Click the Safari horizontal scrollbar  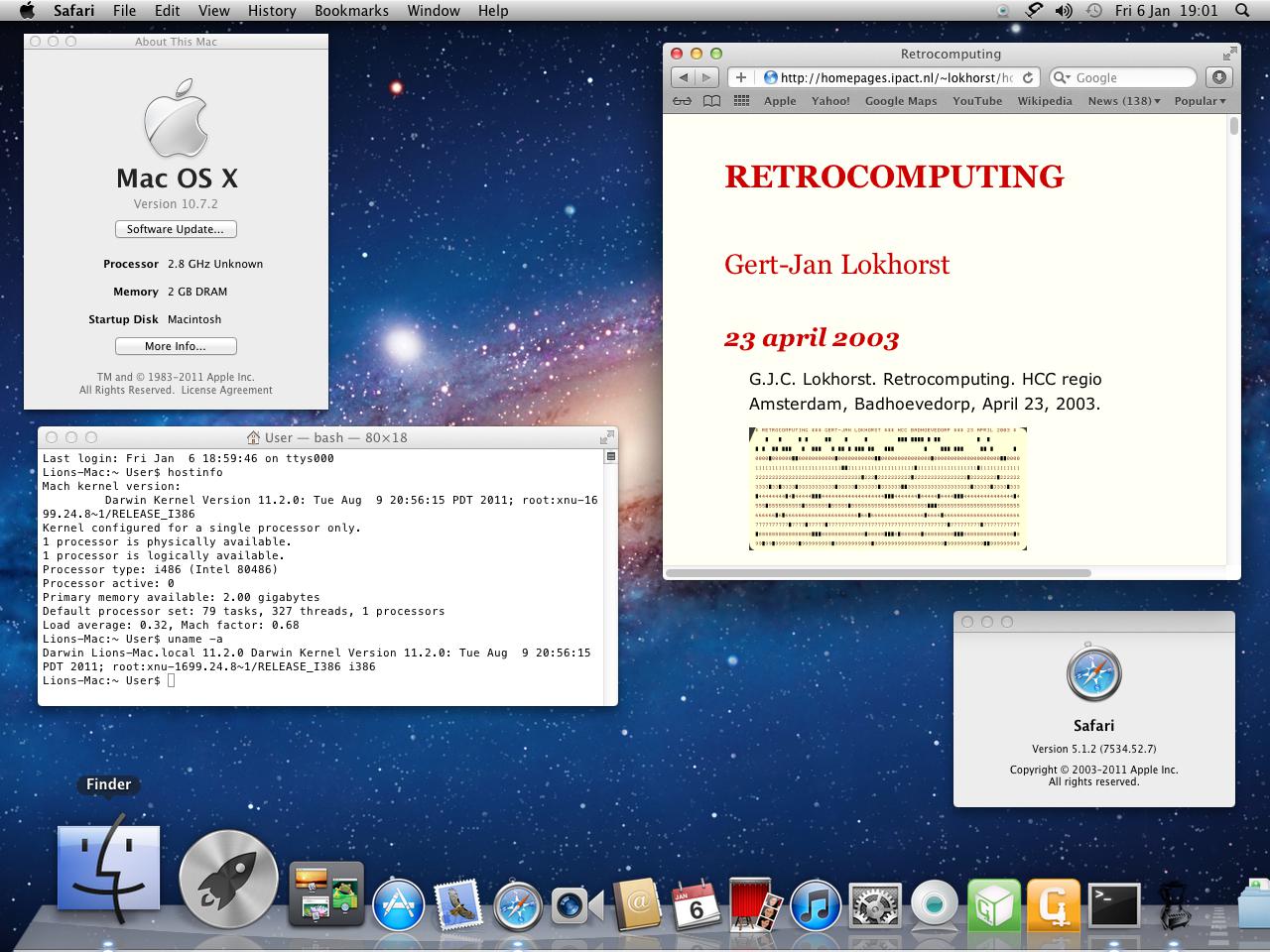[x=878, y=573]
